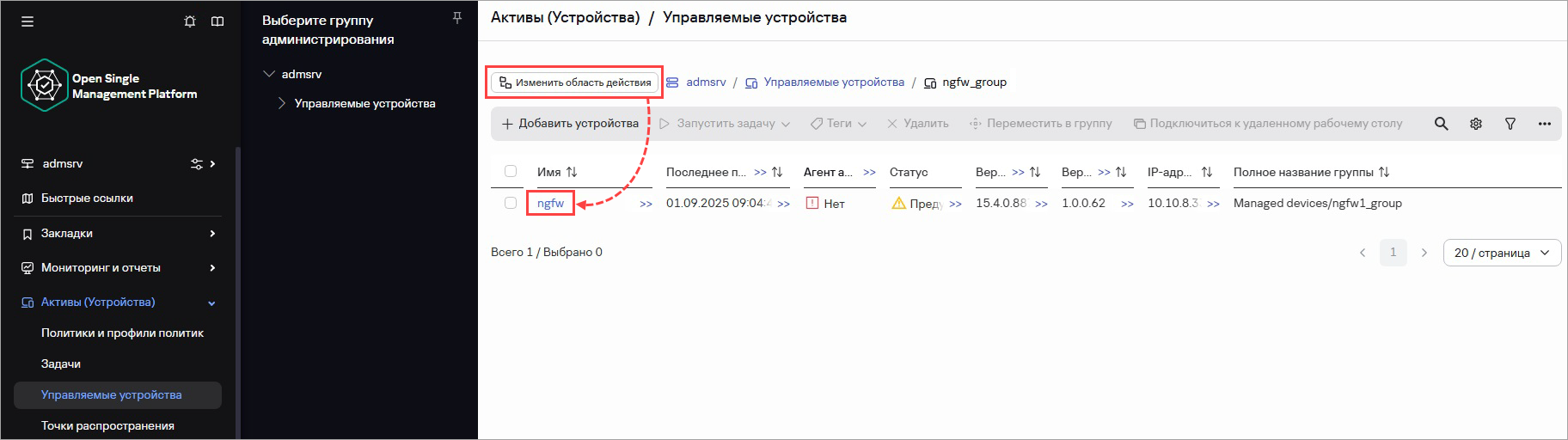
Task: Collapse the admsrv tree node
Action: 269,74
